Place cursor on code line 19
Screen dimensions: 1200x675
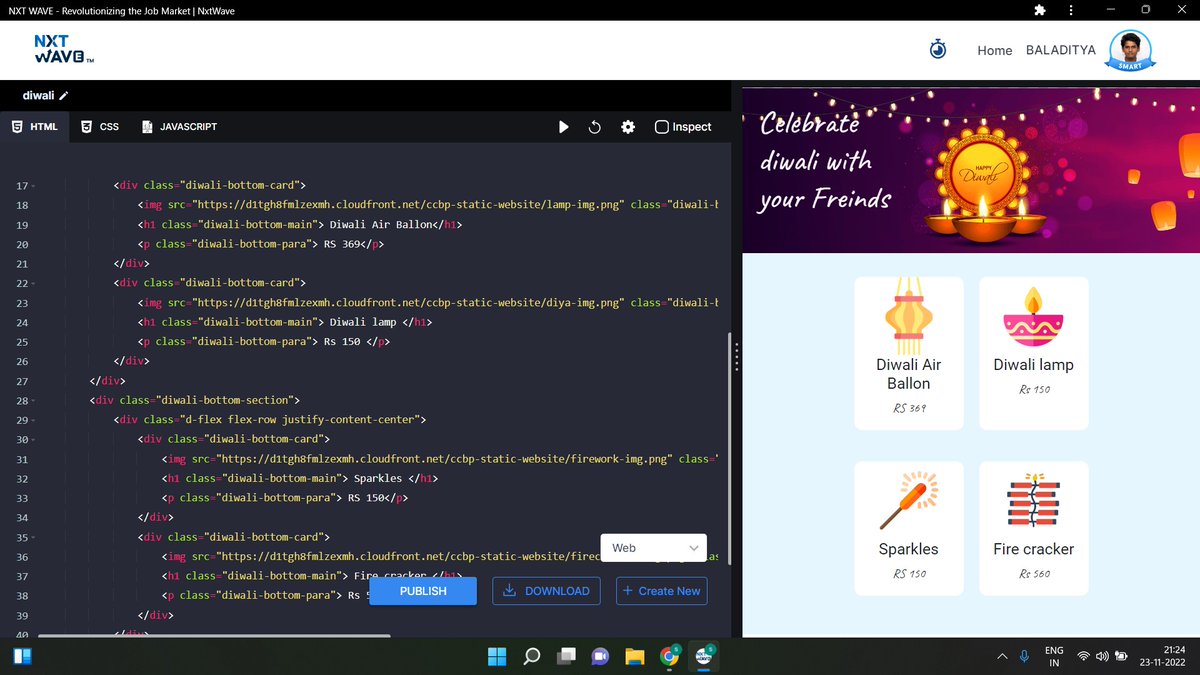pyautogui.click(x=300, y=225)
